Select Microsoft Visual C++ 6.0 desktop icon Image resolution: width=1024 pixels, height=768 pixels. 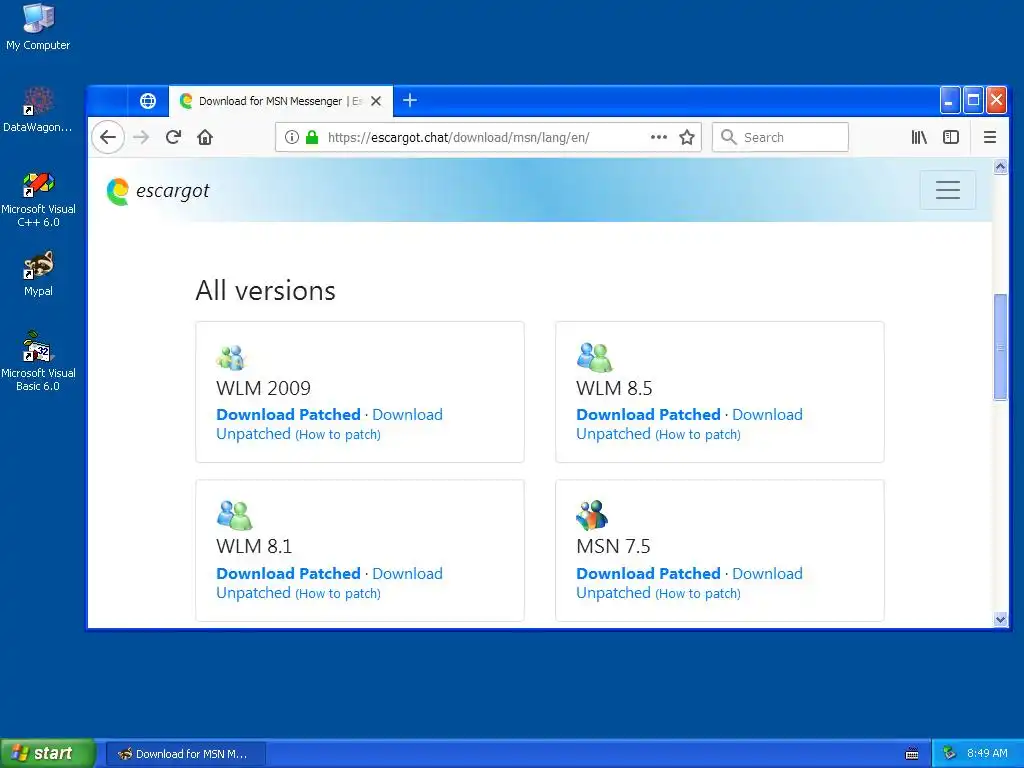pos(38,199)
